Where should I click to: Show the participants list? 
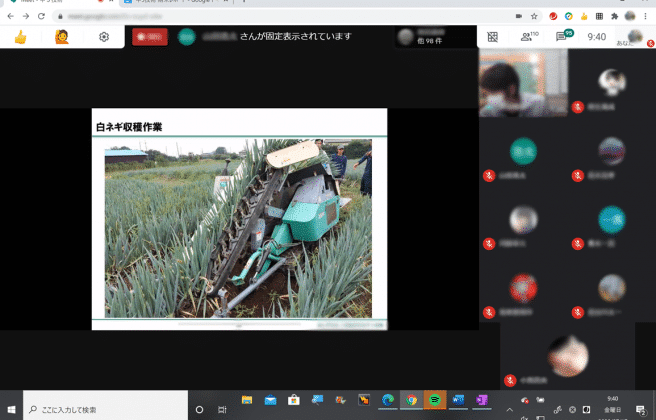[527, 37]
